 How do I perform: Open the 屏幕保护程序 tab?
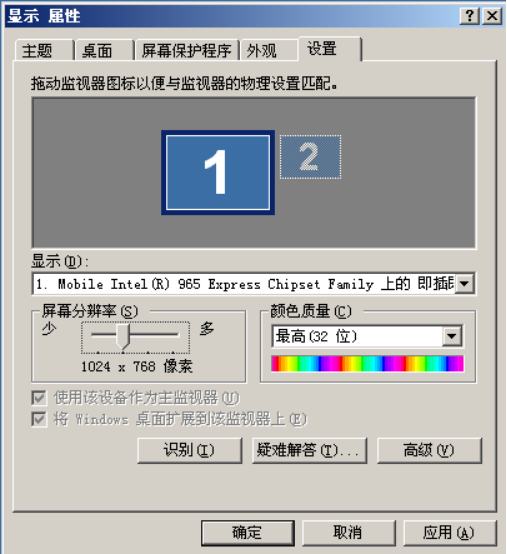187,51
